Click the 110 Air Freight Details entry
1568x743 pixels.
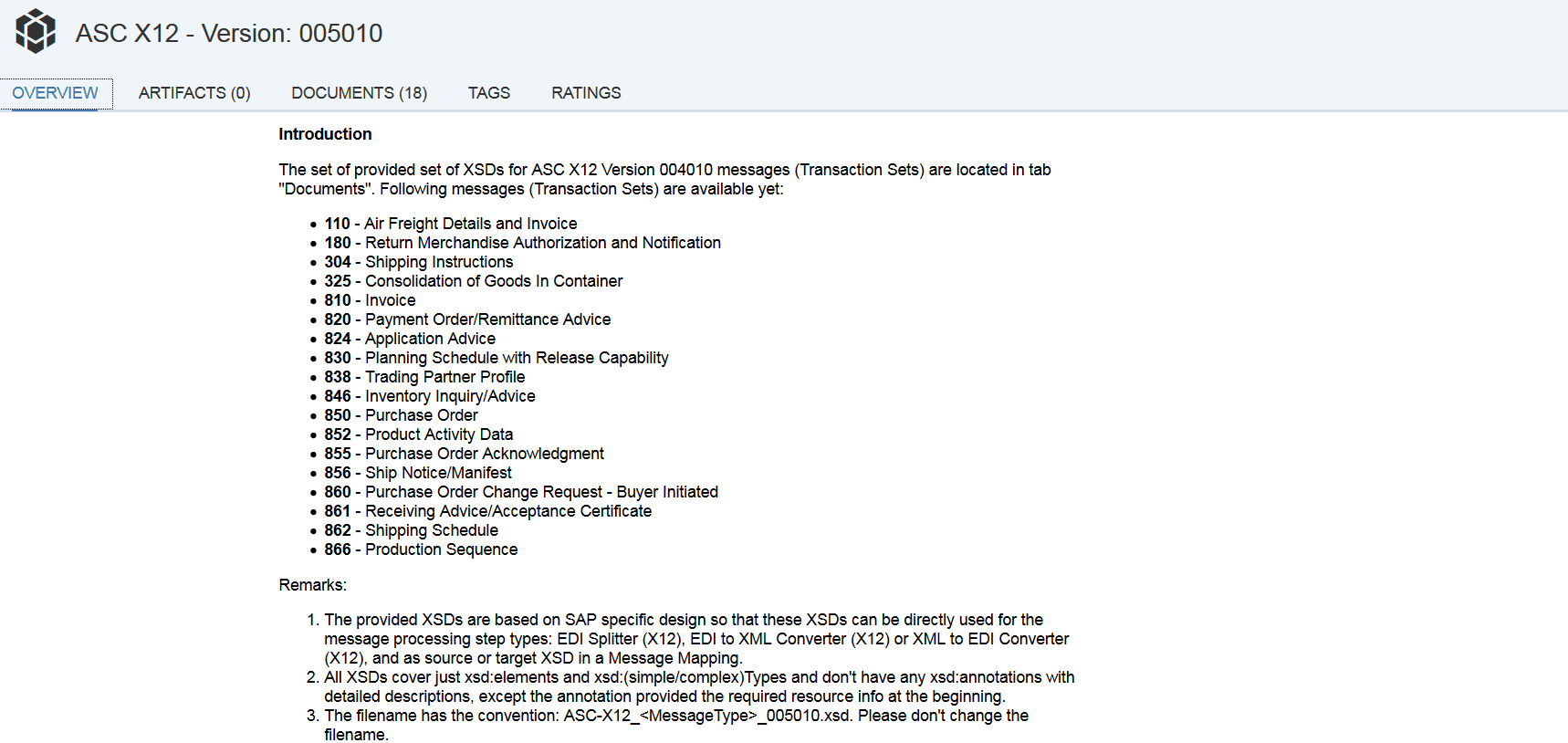pos(451,224)
